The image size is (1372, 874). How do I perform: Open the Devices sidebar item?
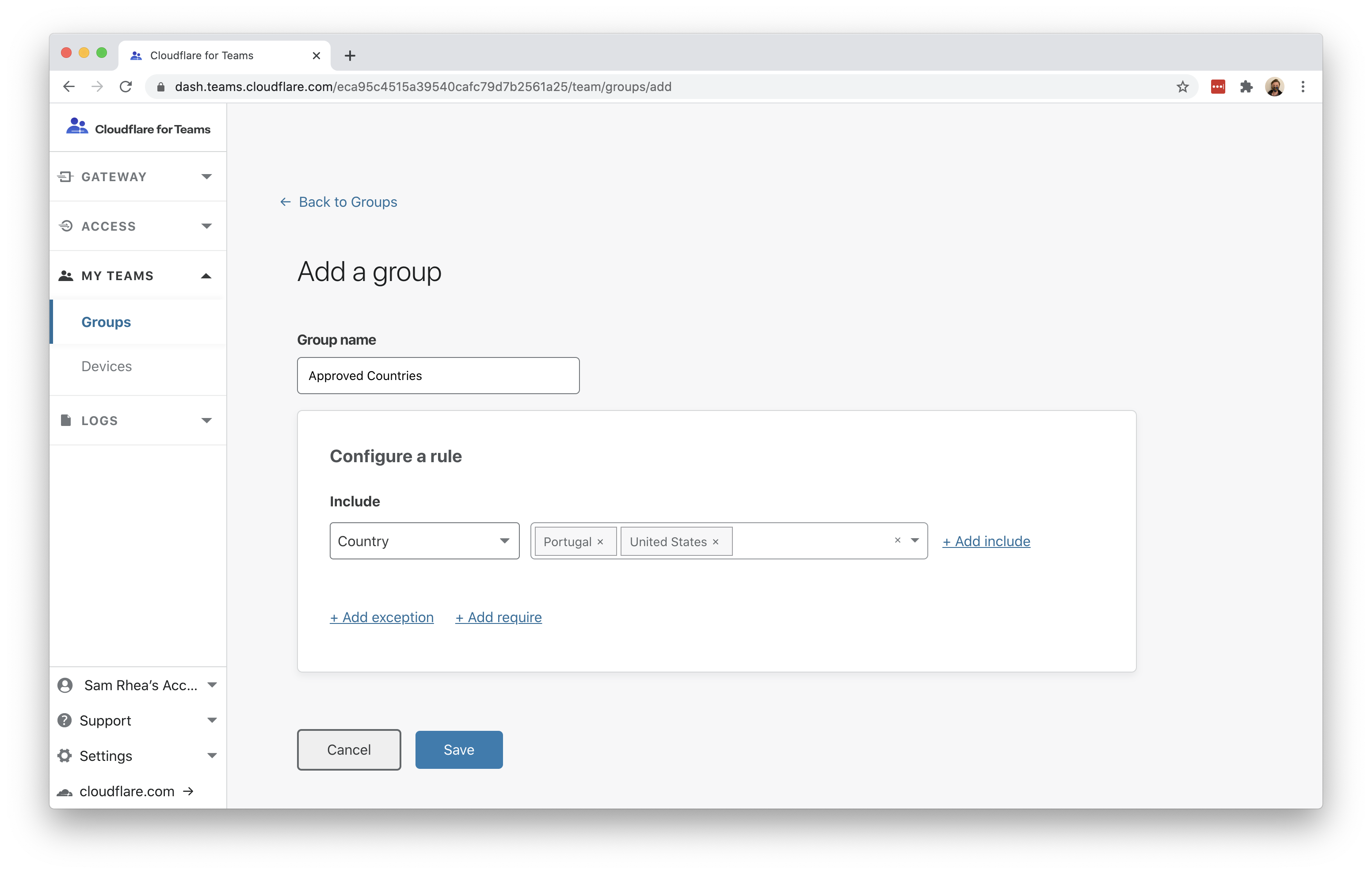pyautogui.click(x=107, y=366)
